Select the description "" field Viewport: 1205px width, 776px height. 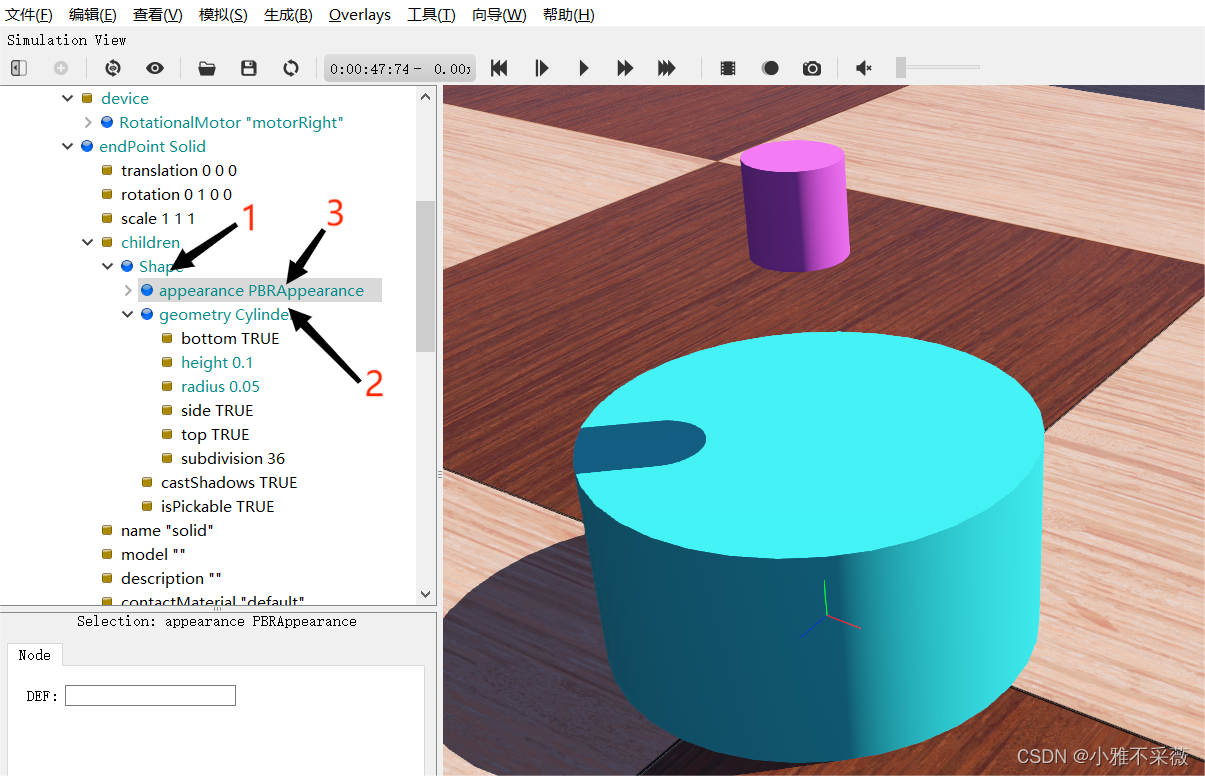(x=171, y=578)
